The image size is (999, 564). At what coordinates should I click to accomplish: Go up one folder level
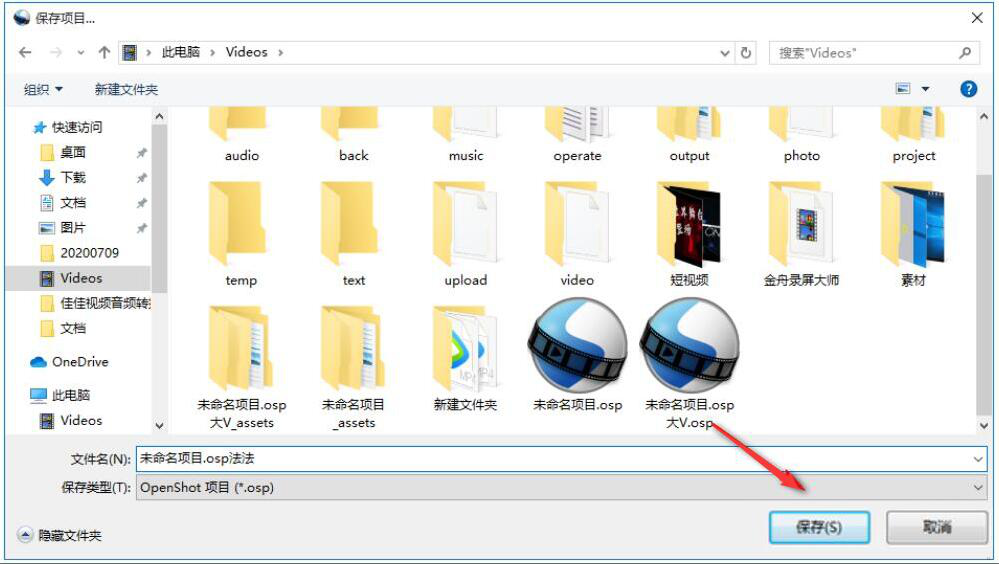(x=104, y=52)
